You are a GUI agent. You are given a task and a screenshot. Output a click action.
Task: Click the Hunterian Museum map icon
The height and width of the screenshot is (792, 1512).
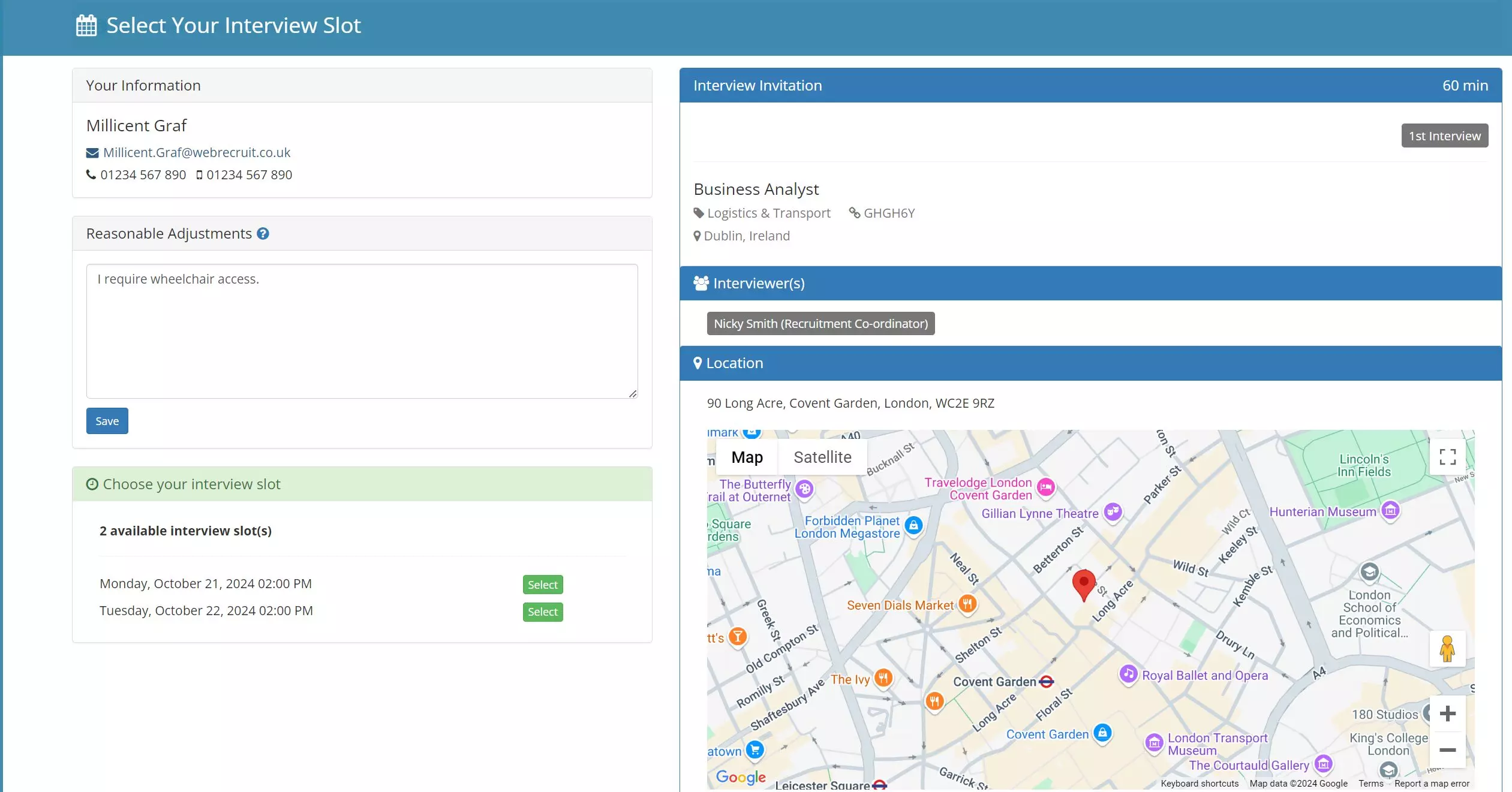coord(1390,510)
